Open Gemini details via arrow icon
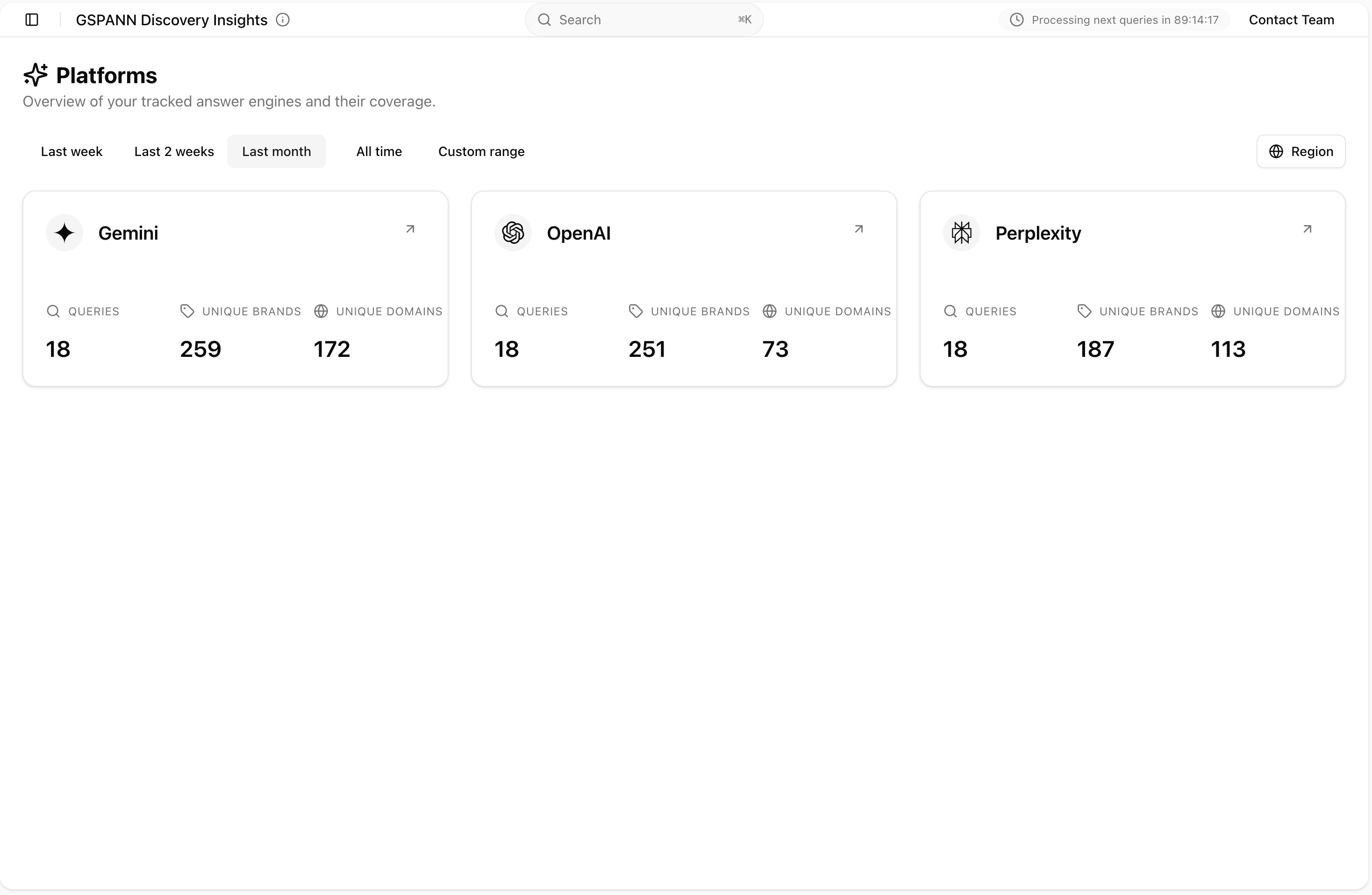 pos(410,229)
